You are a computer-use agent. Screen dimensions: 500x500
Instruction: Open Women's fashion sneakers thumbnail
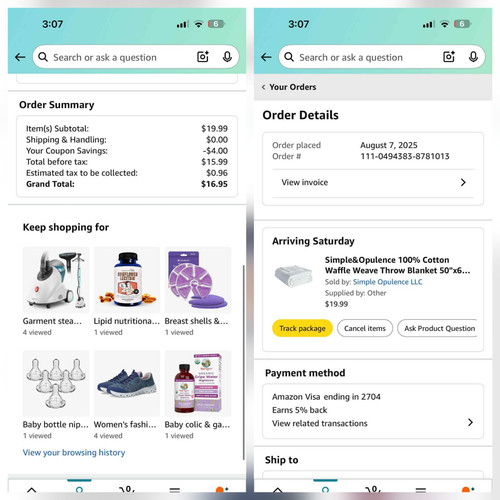pyautogui.click(x=127, y=383)
